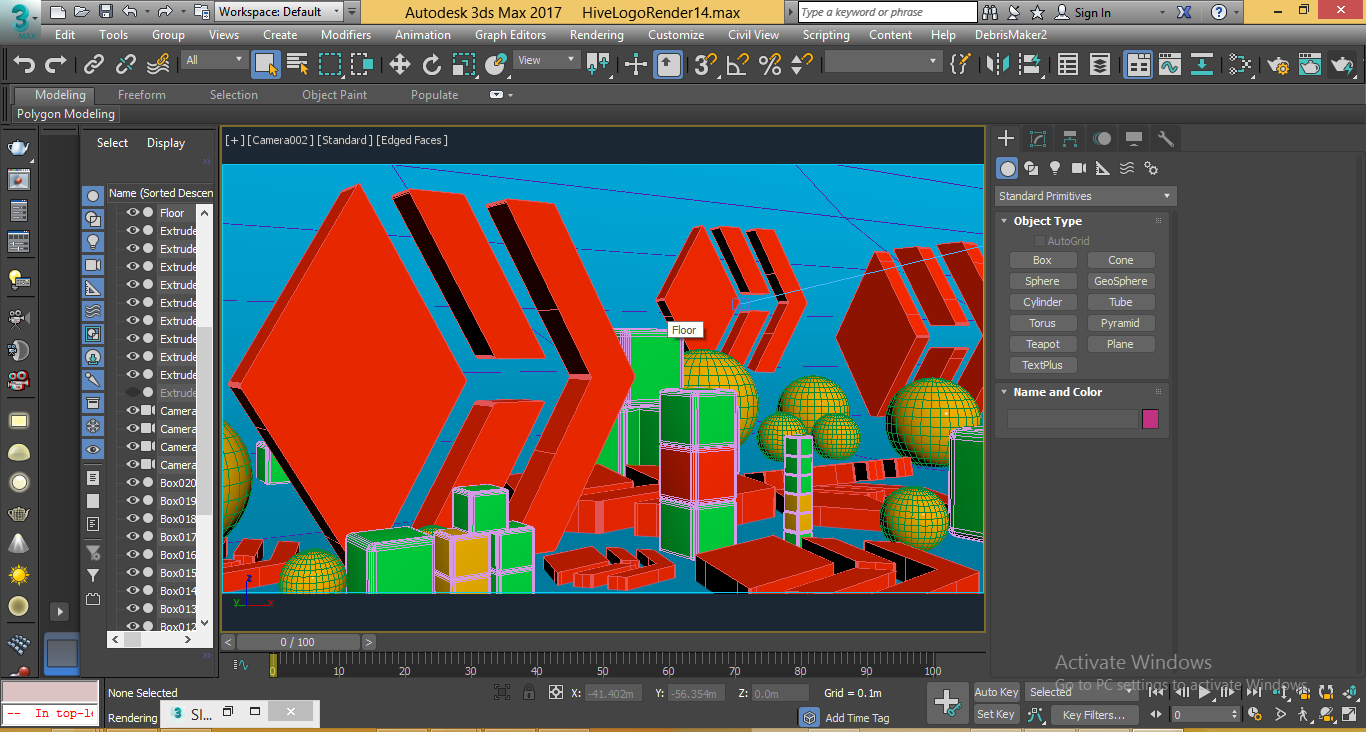The image size is (1366, 732).
Task: Open Utilities wrench panel tab
Action: click(x=1165, y=138)
